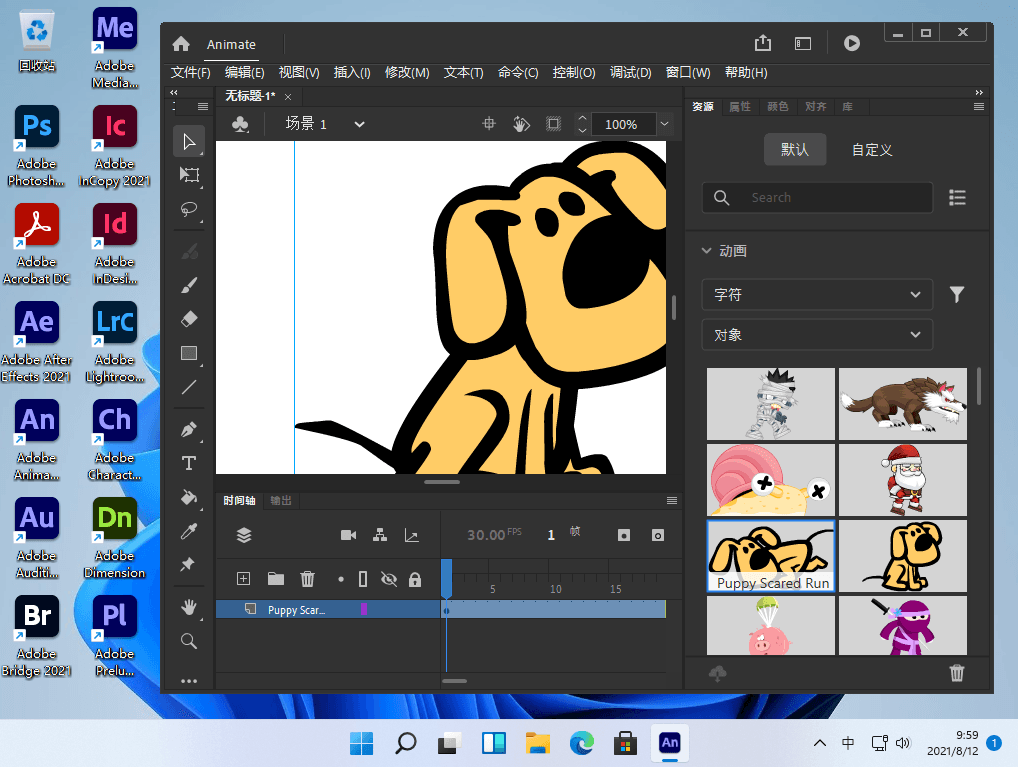Select the Eraser tool
Image resolution: width=1018 pixels, height=767 pixels.
click(189, 319)
